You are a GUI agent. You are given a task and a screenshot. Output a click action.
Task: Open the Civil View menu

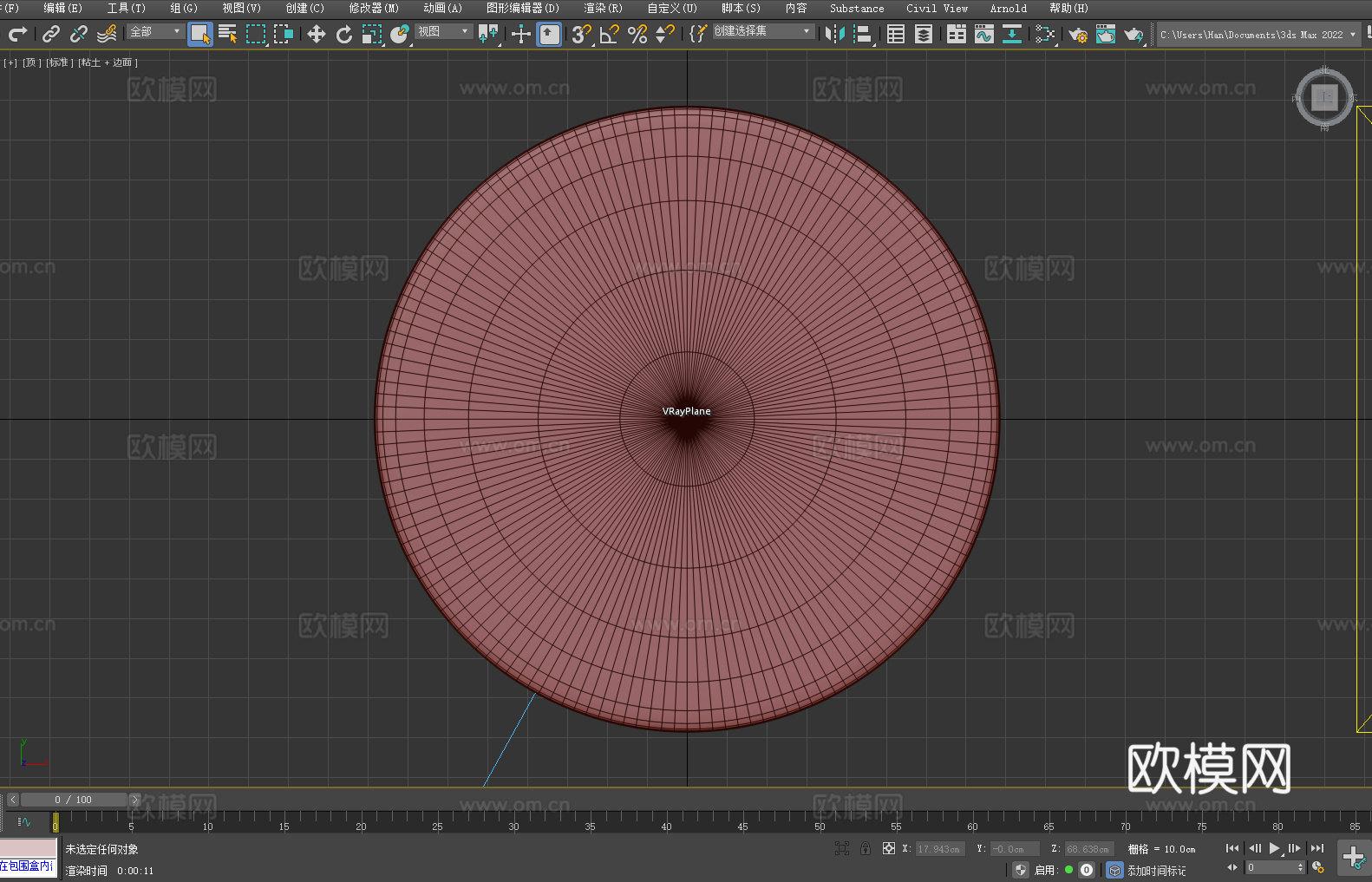[937, 8]
